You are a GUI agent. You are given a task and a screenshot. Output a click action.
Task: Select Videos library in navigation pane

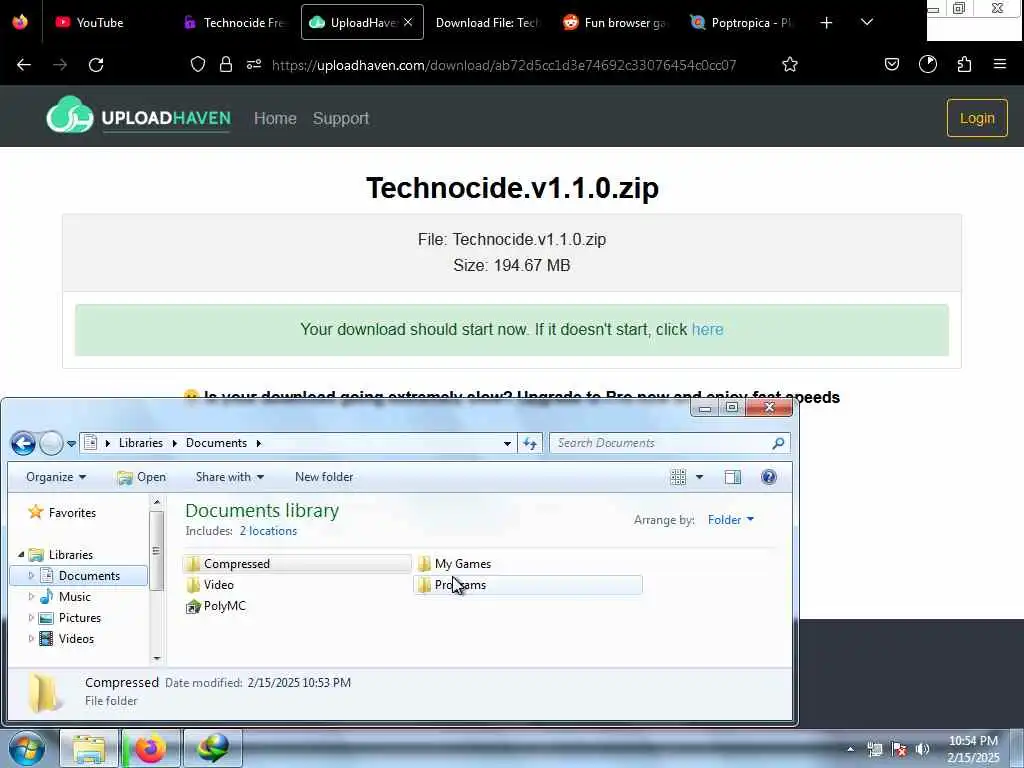[76, 639]
